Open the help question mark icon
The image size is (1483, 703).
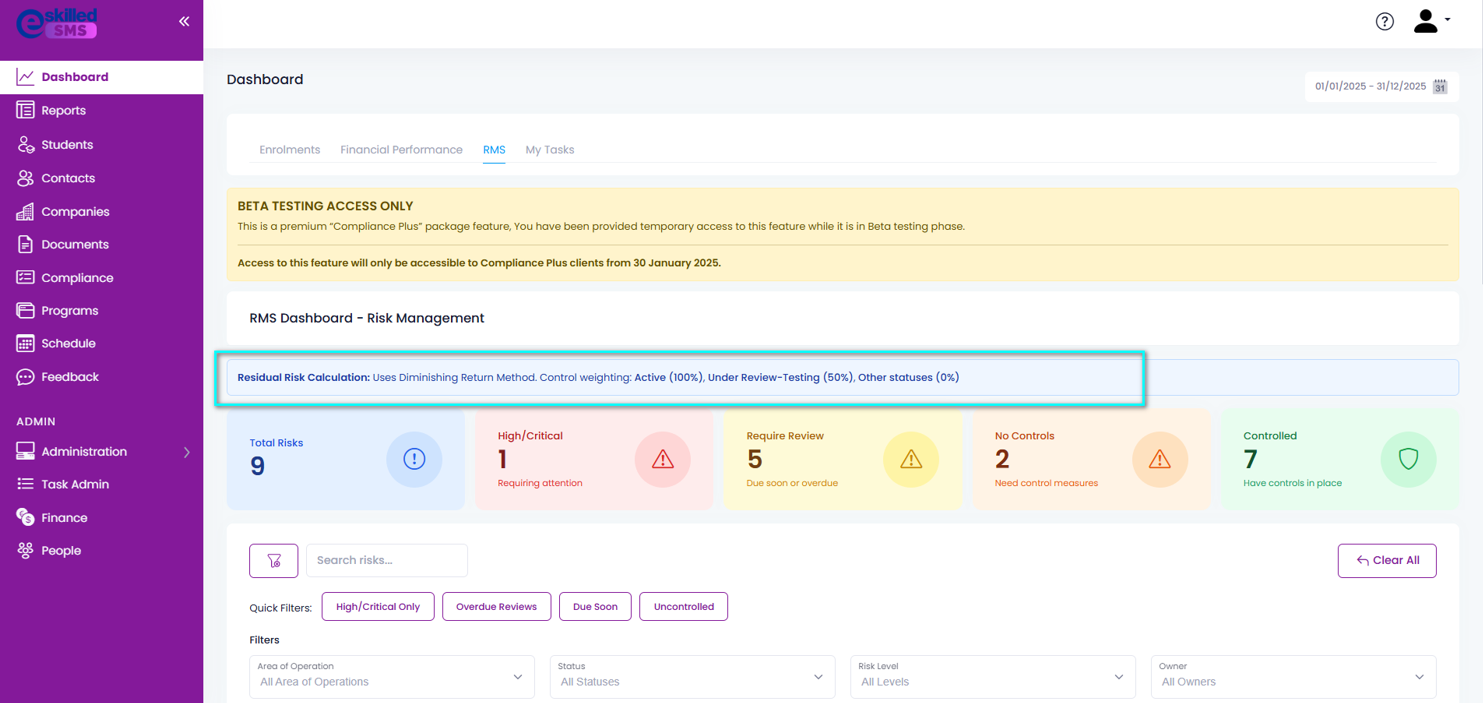[x=1384, y=21]
